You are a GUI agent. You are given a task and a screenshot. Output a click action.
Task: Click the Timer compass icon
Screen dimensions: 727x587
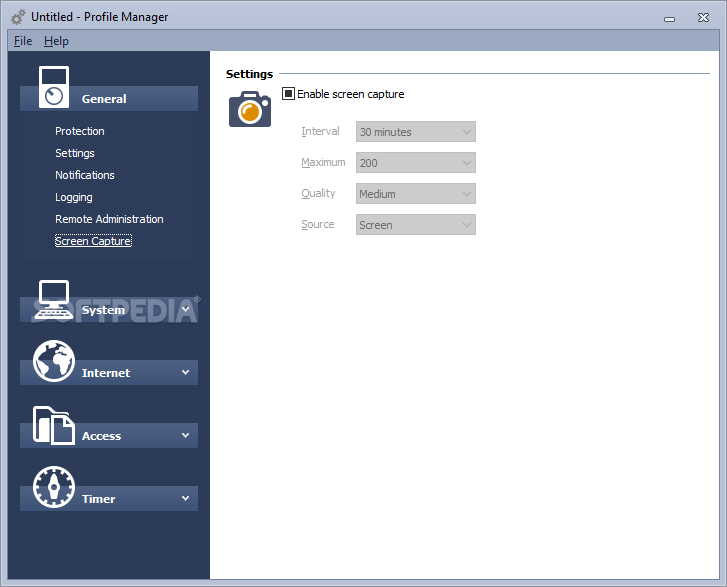[x=54, y=487]
